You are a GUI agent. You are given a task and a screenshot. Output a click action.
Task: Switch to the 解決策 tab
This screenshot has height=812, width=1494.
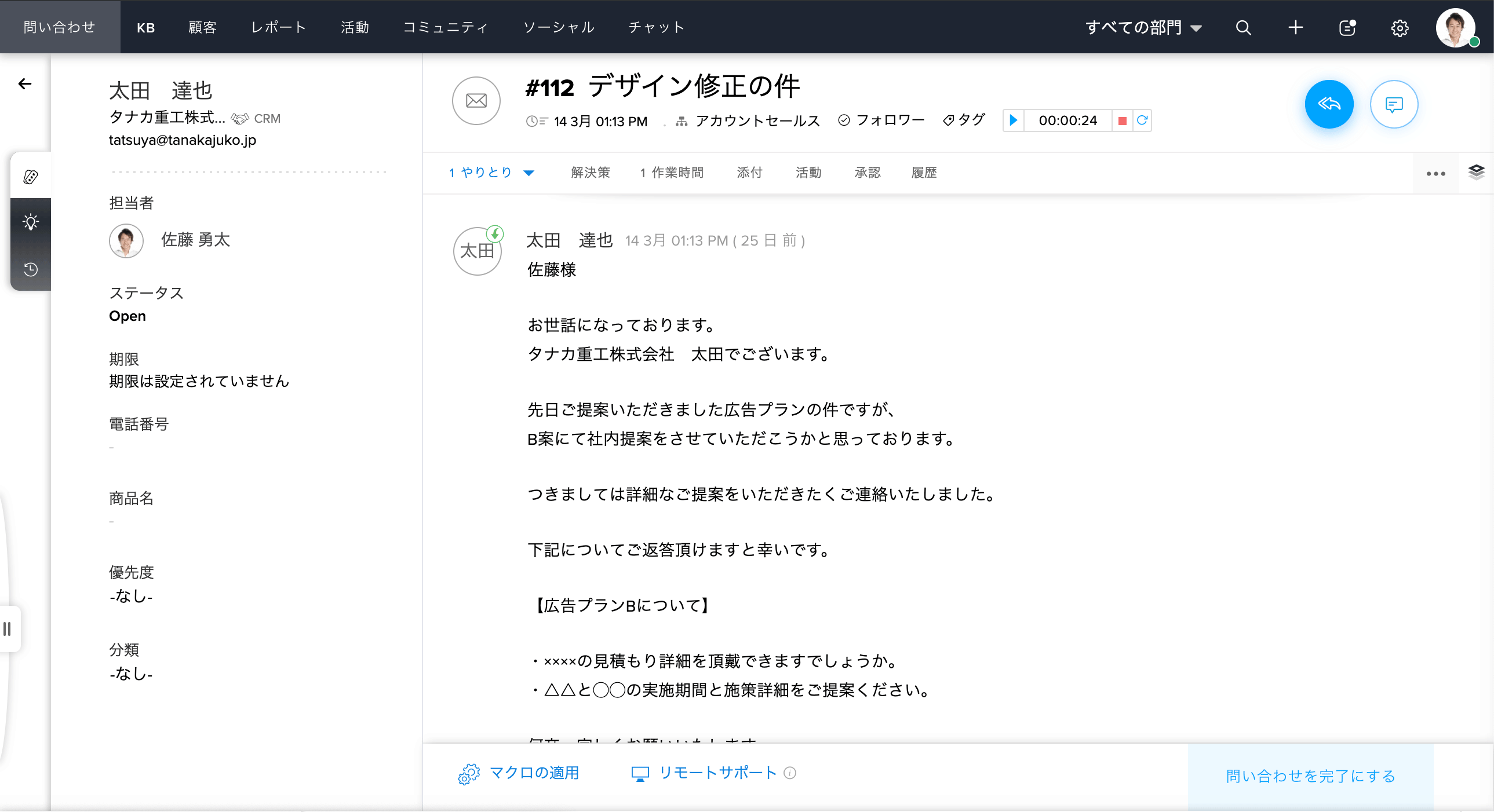(x=591, y=173)
